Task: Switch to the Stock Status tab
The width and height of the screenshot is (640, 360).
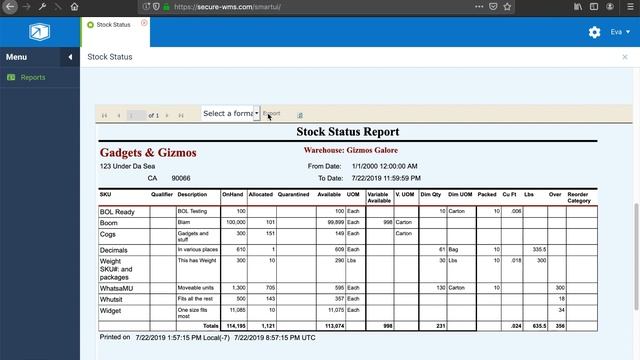Action: pyautogui.click(x=113, y=24)
